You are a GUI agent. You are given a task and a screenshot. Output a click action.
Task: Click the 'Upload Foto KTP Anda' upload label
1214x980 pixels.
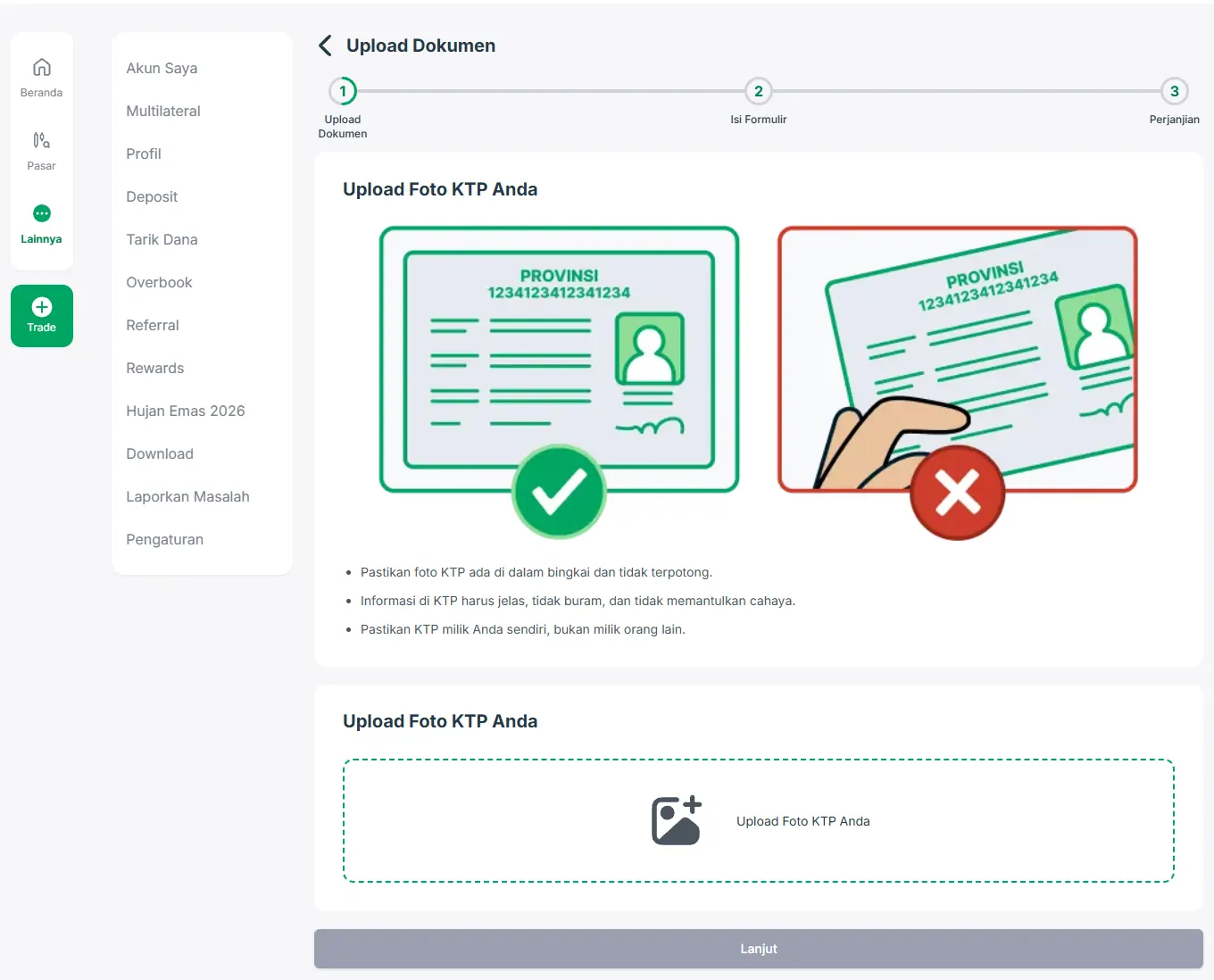[803, 821]
